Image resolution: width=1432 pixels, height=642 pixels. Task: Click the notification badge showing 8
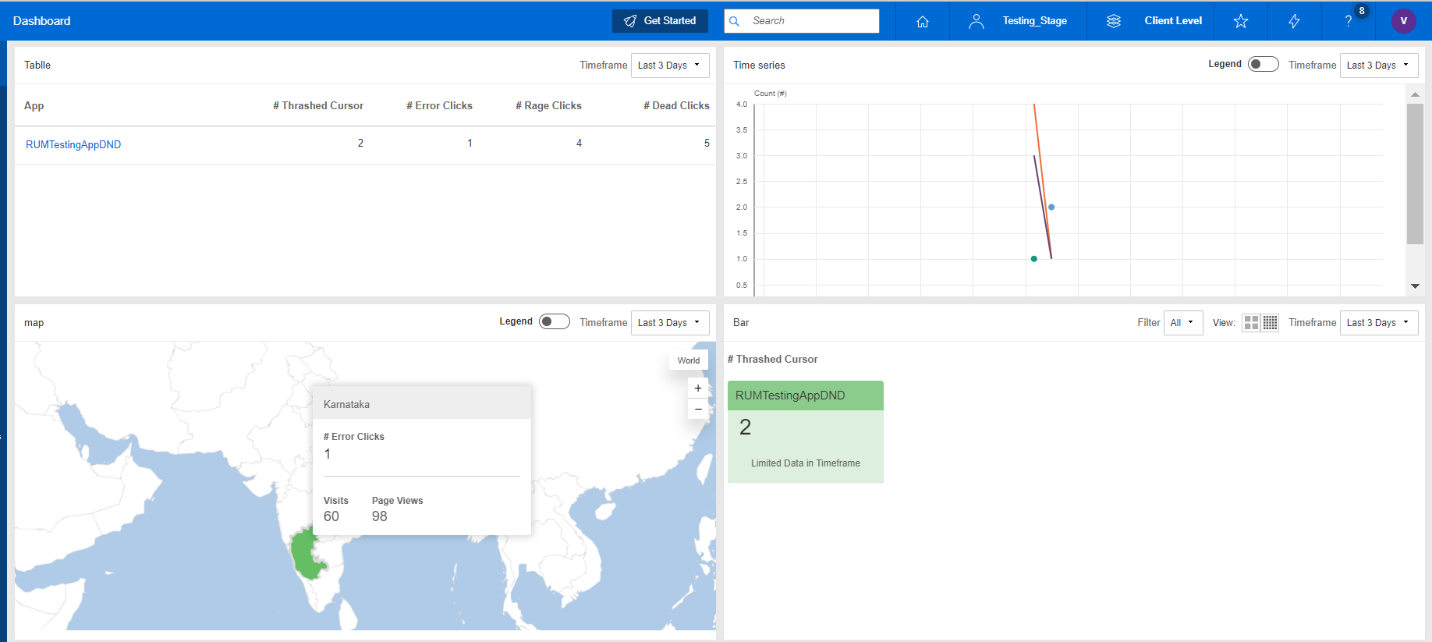(1361, 11)
